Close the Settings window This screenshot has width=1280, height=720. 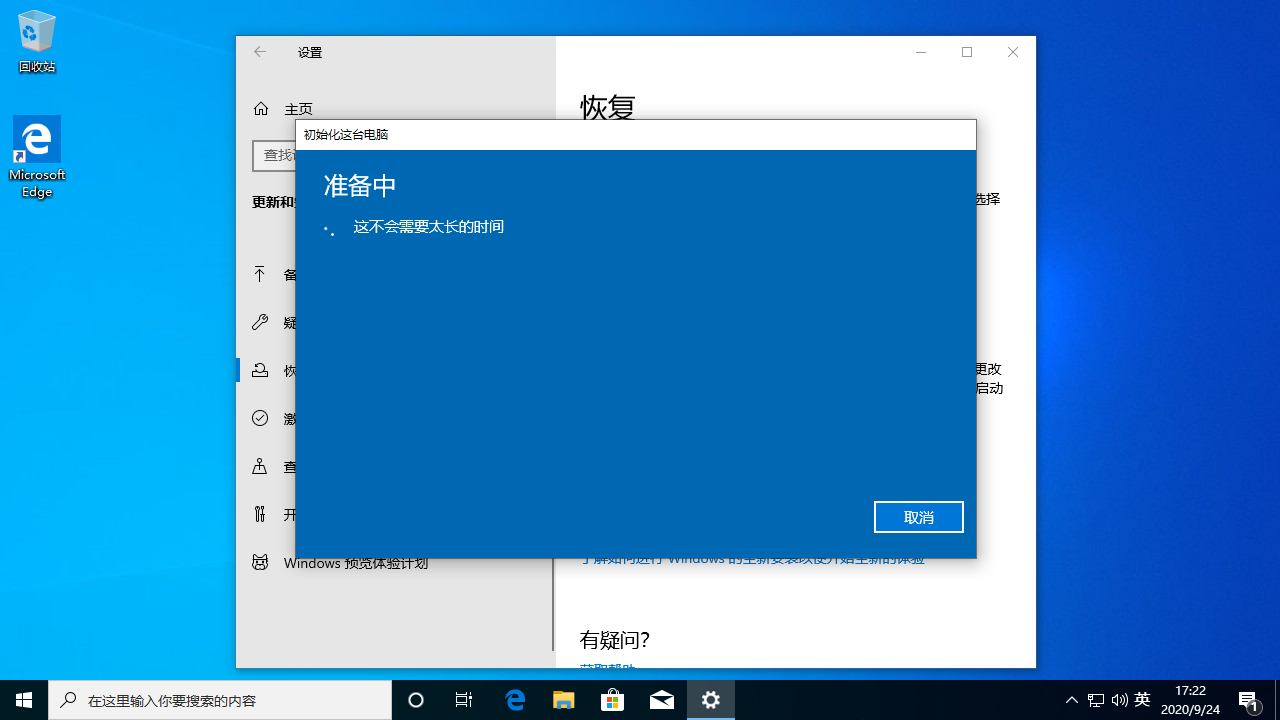point(1013,52)
